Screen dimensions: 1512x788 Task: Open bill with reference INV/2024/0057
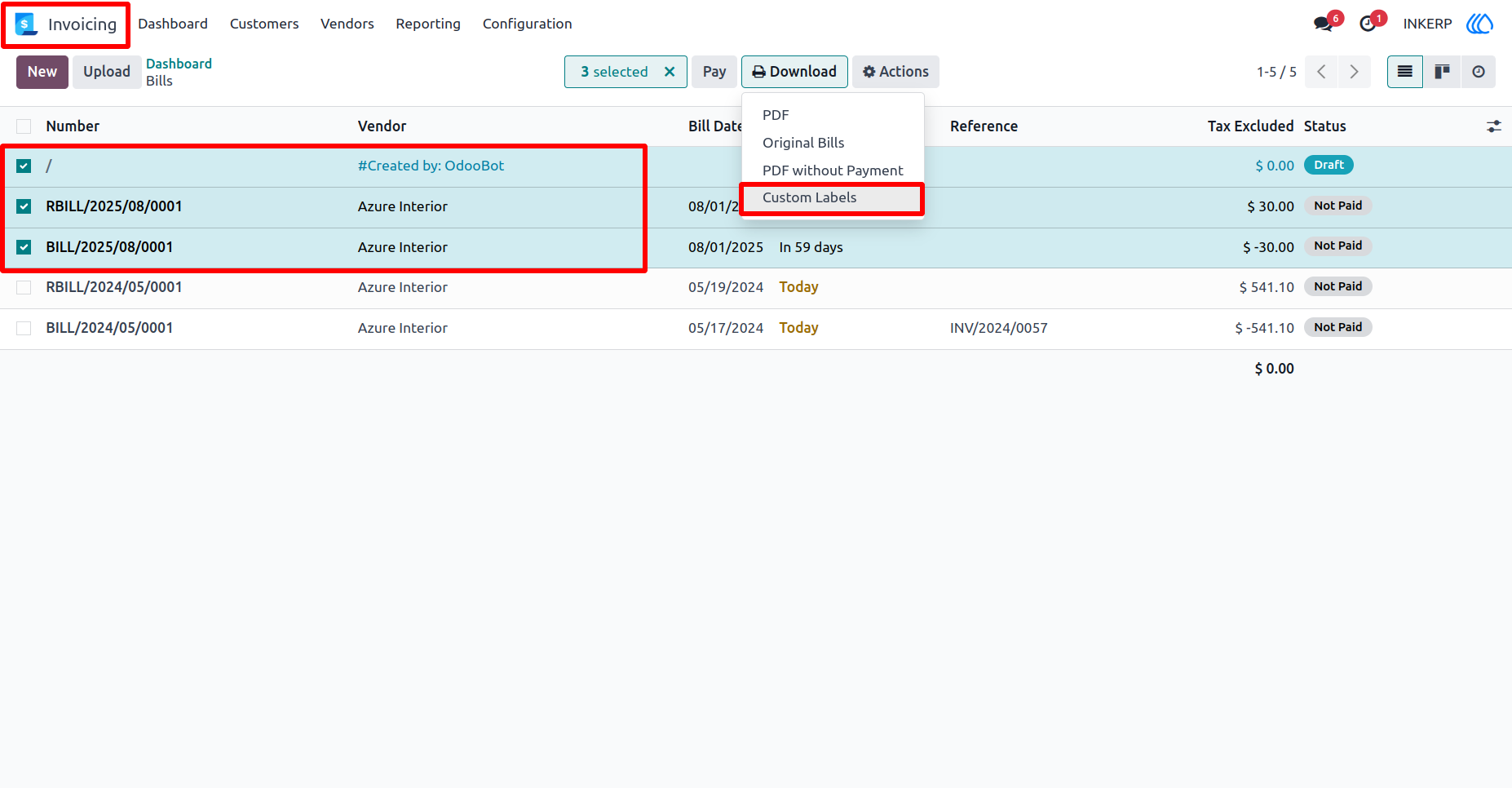coord(998,328)
